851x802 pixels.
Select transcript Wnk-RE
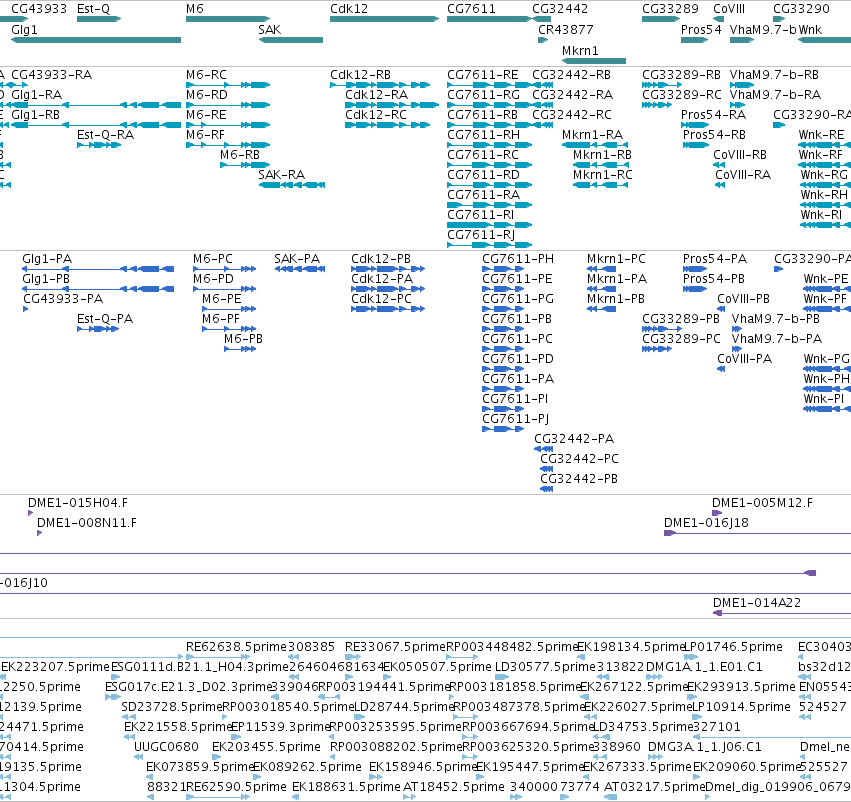click(824, 145)
